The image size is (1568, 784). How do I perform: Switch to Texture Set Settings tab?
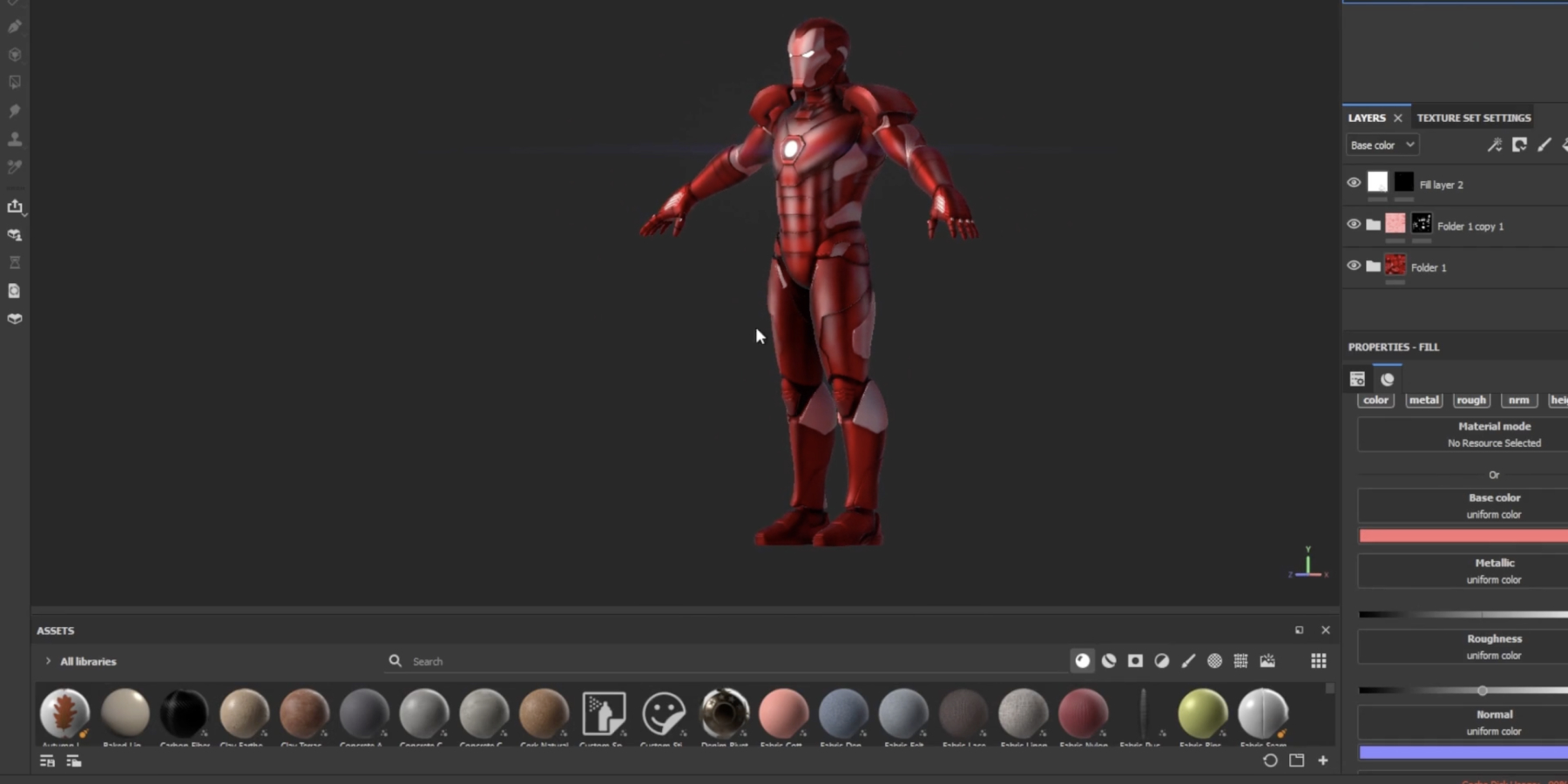click(x=1473, y=118)
